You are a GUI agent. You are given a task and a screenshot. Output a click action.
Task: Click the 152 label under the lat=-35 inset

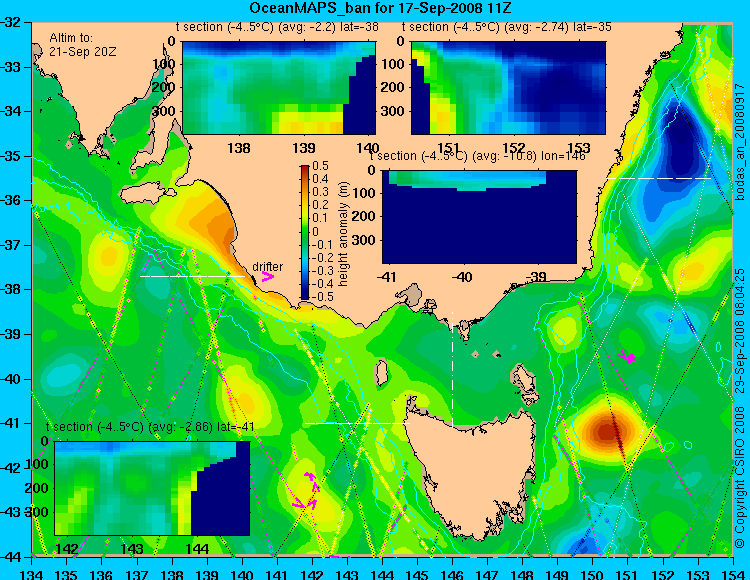(x=515, y=146)
